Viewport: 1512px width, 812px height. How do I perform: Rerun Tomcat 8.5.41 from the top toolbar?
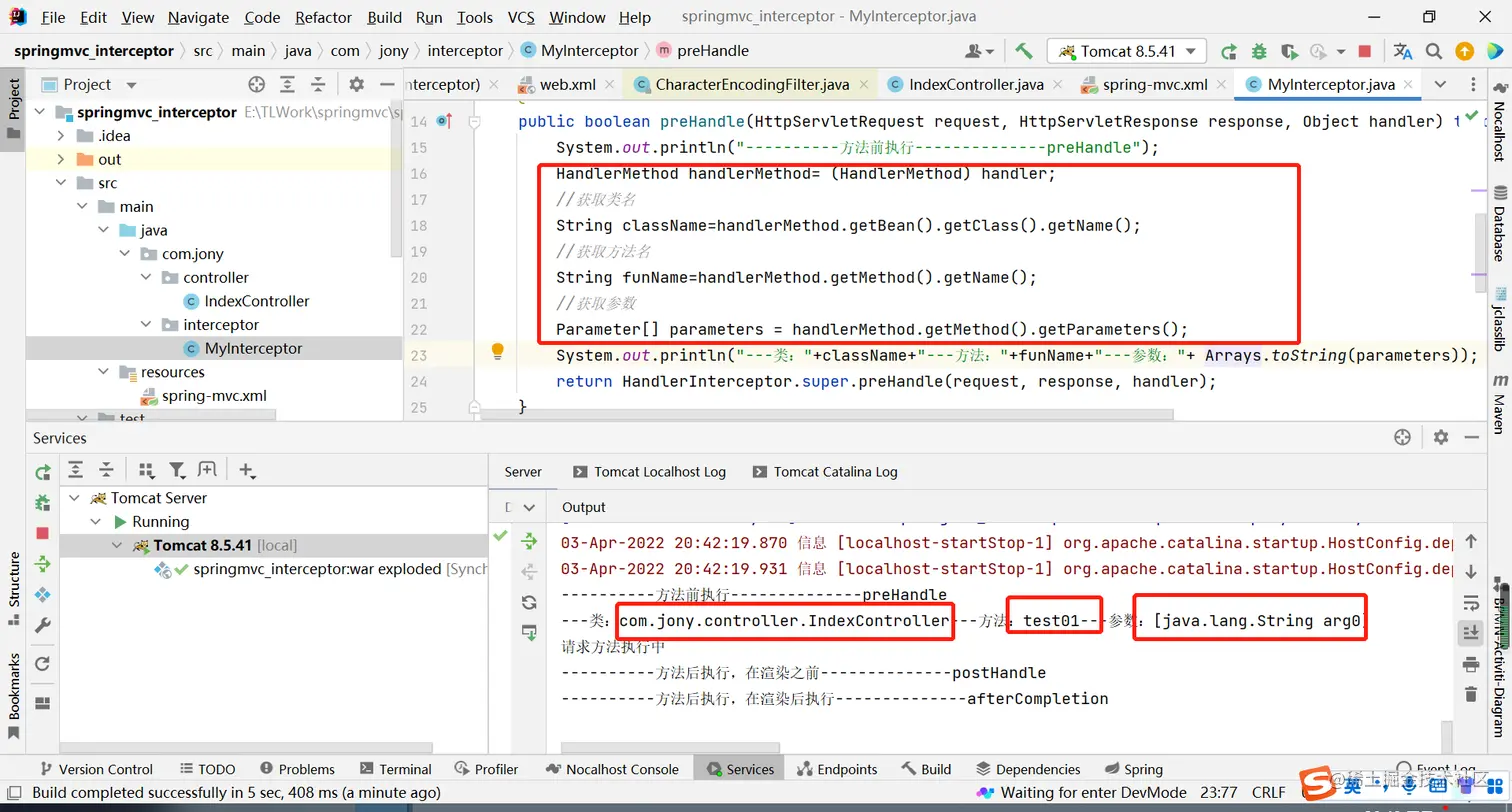[x=1229, y=51]
